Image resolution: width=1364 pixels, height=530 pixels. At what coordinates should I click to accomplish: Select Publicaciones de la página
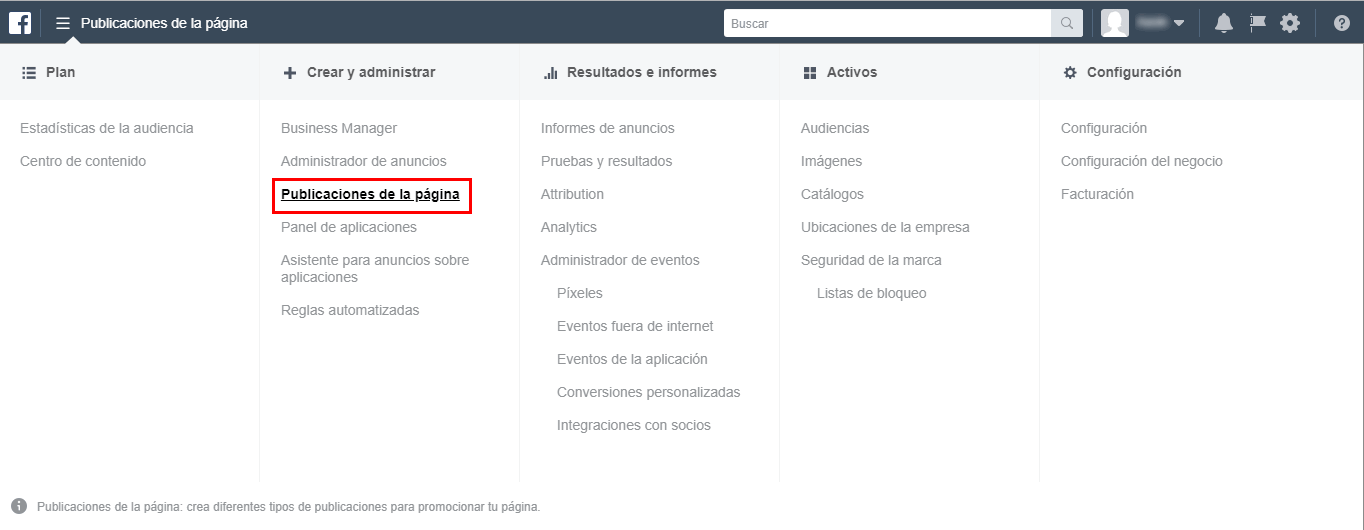click(x=370, y=194)
